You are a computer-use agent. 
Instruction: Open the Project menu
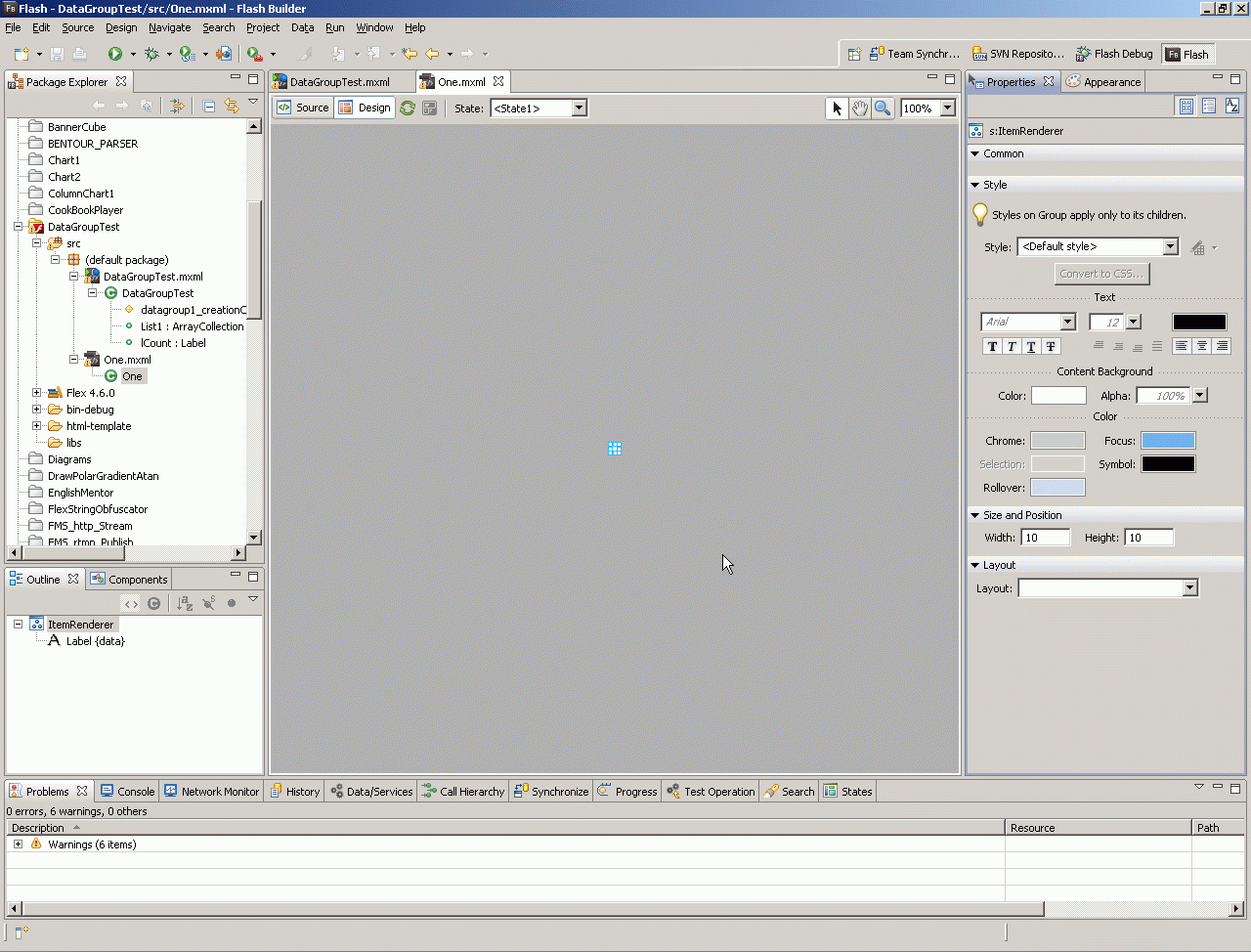[x=263, y=27]
